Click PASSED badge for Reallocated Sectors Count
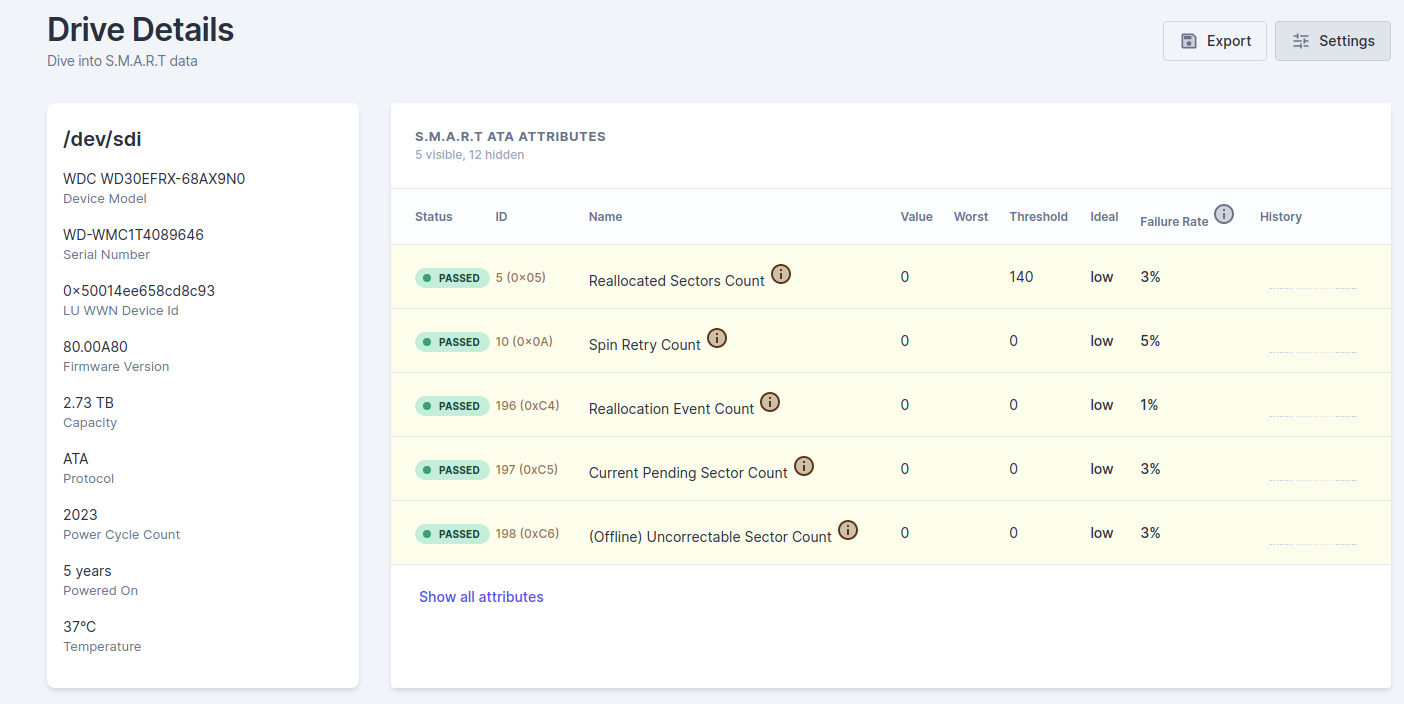Viewport: 1404px width, 704px height. (452, 278)
